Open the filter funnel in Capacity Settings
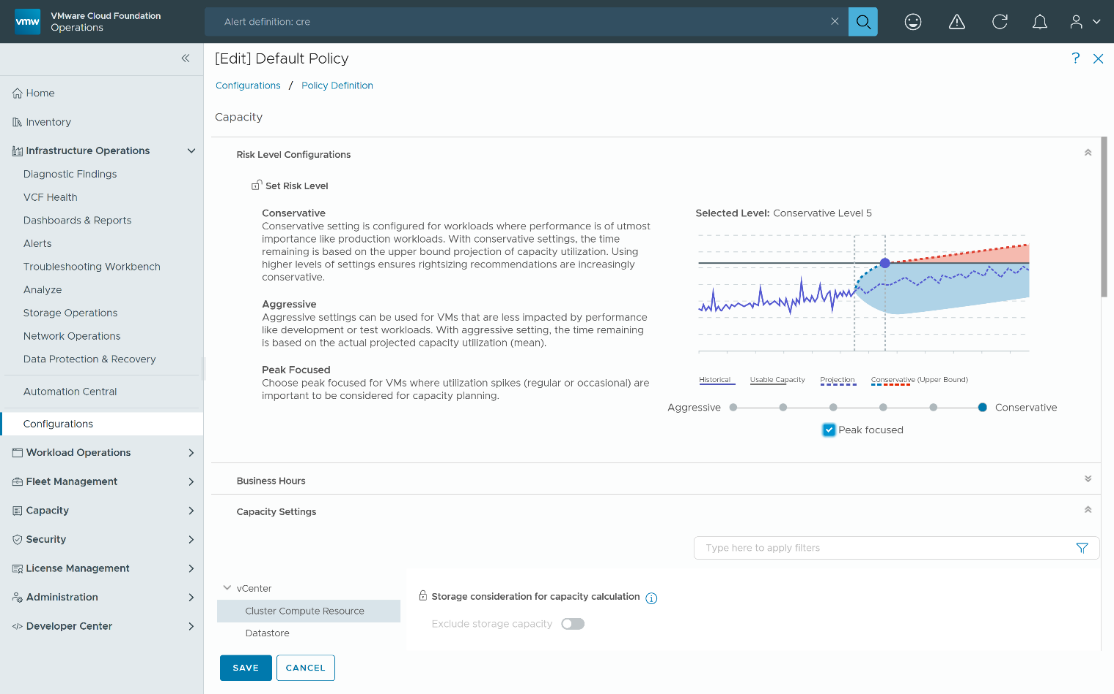This screenshot has width=1114, height=694. pos(1082,548)
